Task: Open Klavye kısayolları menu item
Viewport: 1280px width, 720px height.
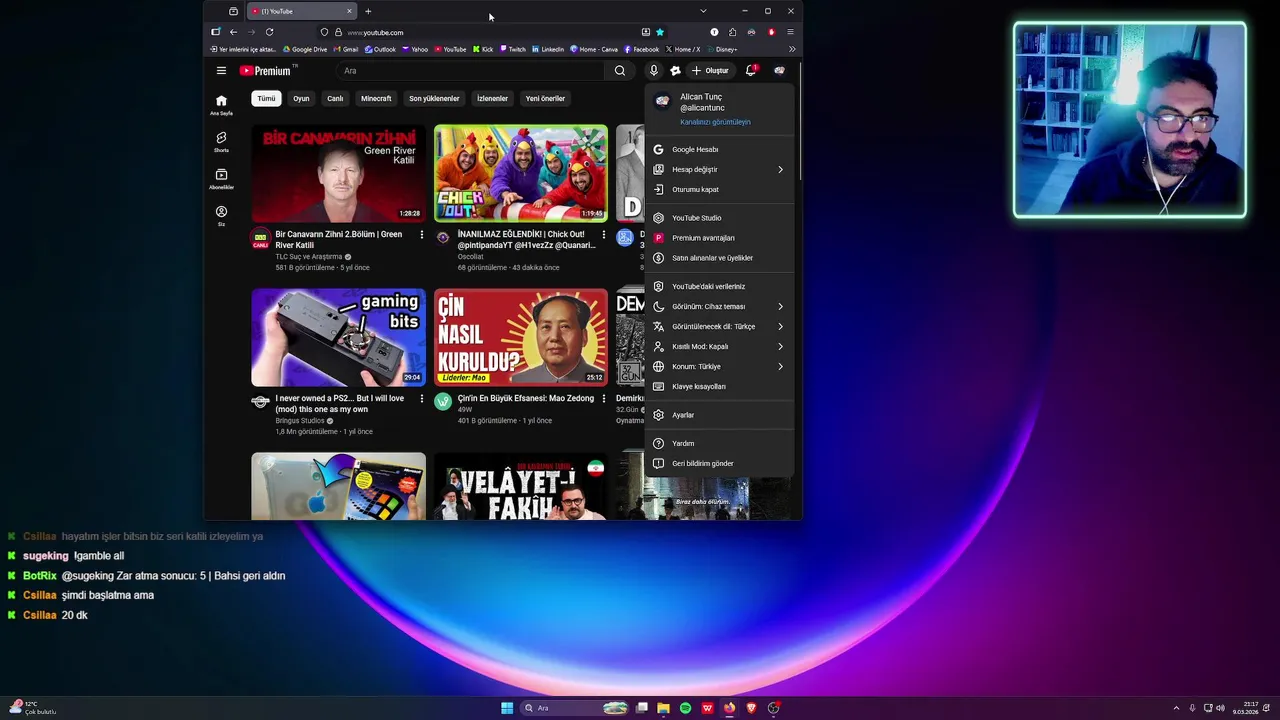Action: pos(719,387)
